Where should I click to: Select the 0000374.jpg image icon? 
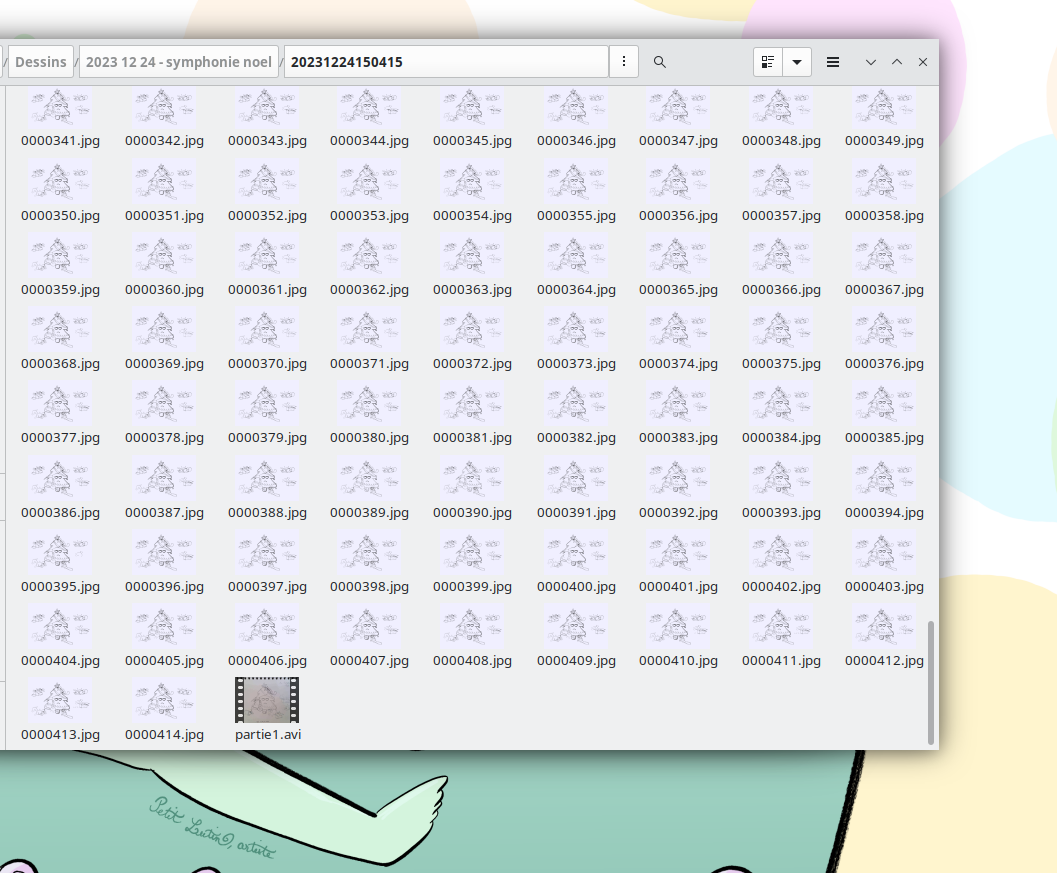click(x=677, y=330)
